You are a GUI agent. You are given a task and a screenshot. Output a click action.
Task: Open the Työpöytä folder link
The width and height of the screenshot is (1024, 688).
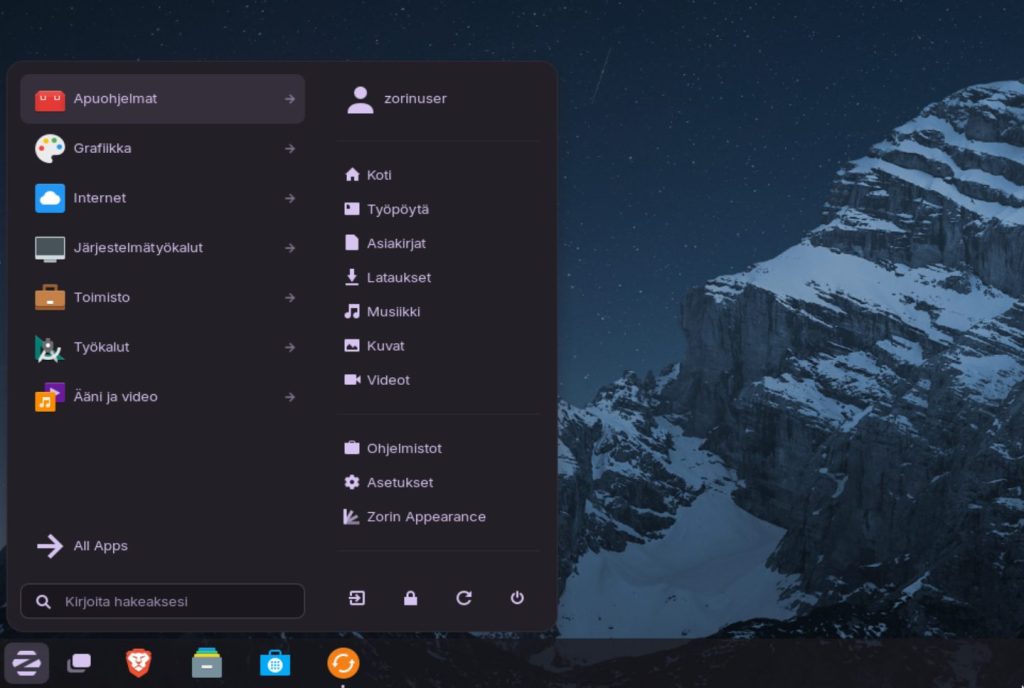(x=398, y=210)
